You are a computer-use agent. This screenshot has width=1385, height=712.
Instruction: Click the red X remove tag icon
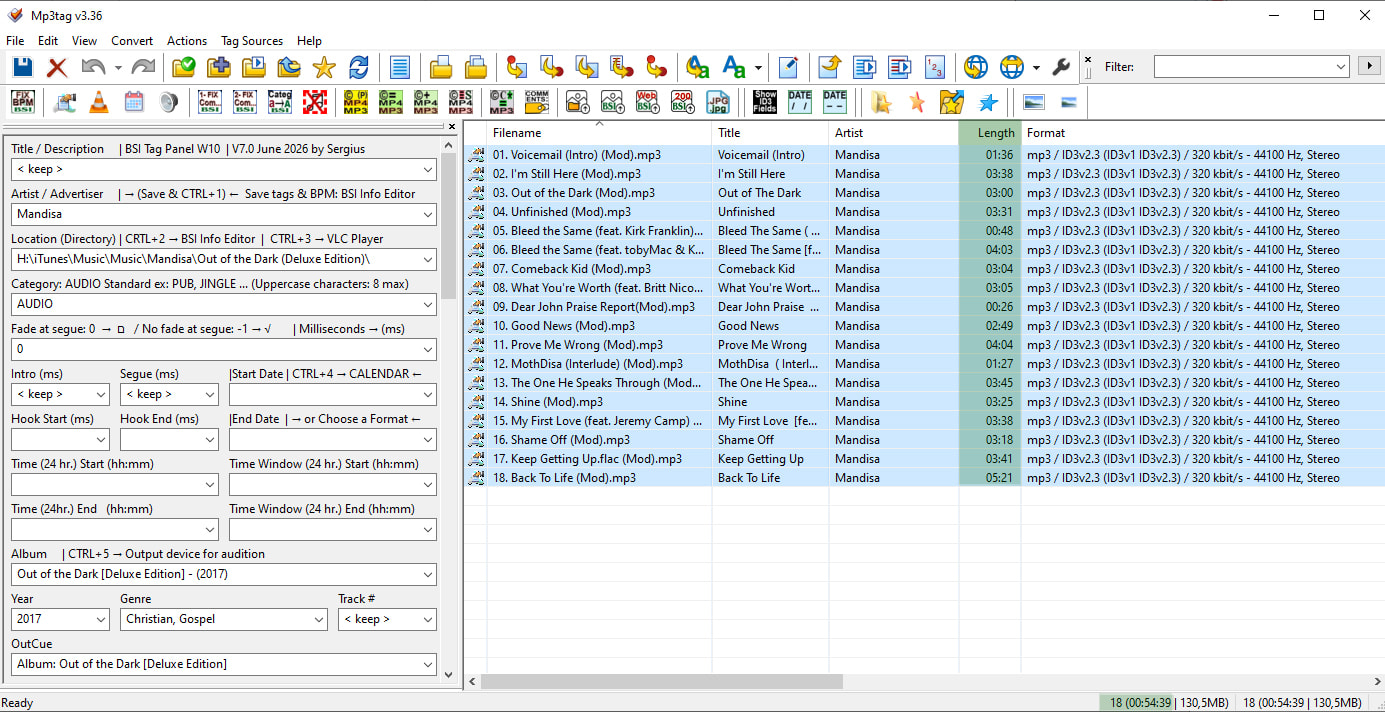[57, 67]
